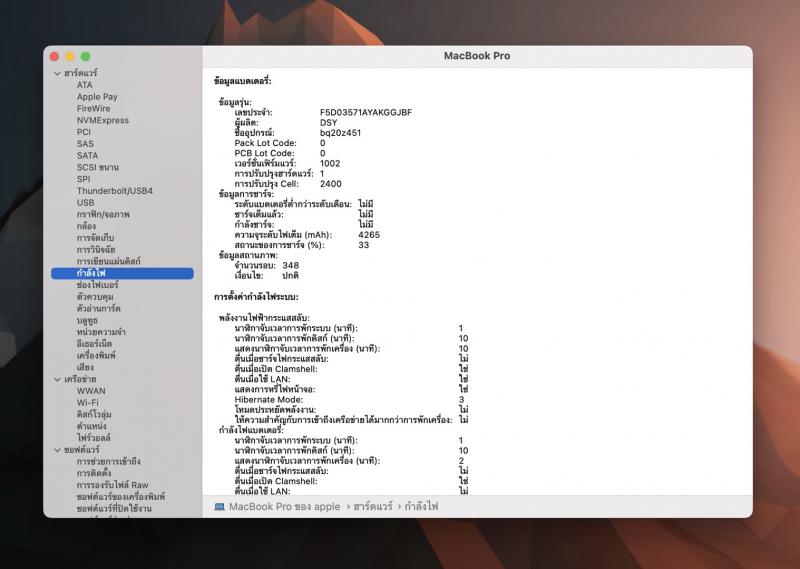Open ไฟร์วอลล์ sidebar entry
The image size is (800, 569).
(93, 438)
